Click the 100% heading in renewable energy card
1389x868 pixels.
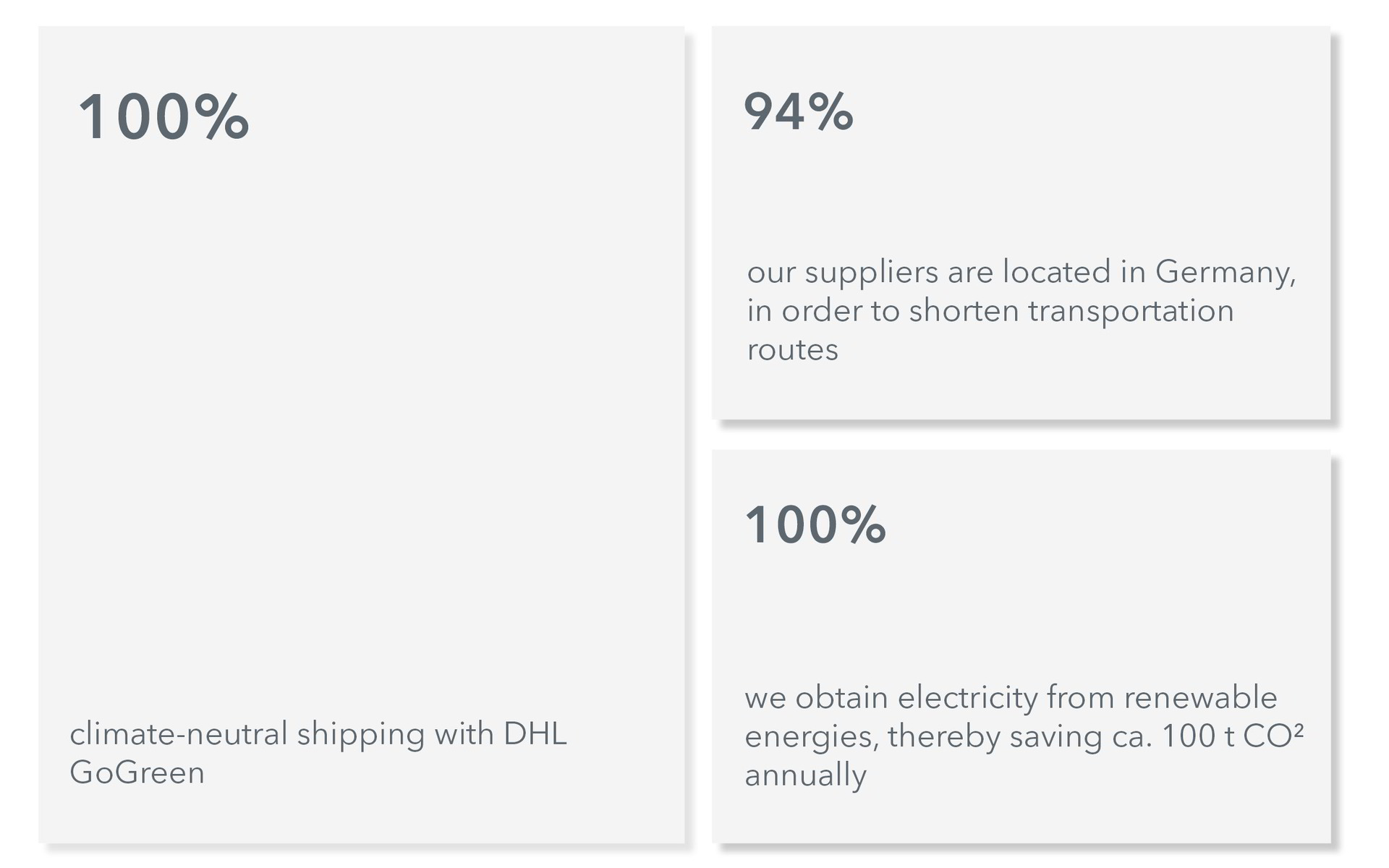(815, 524)
